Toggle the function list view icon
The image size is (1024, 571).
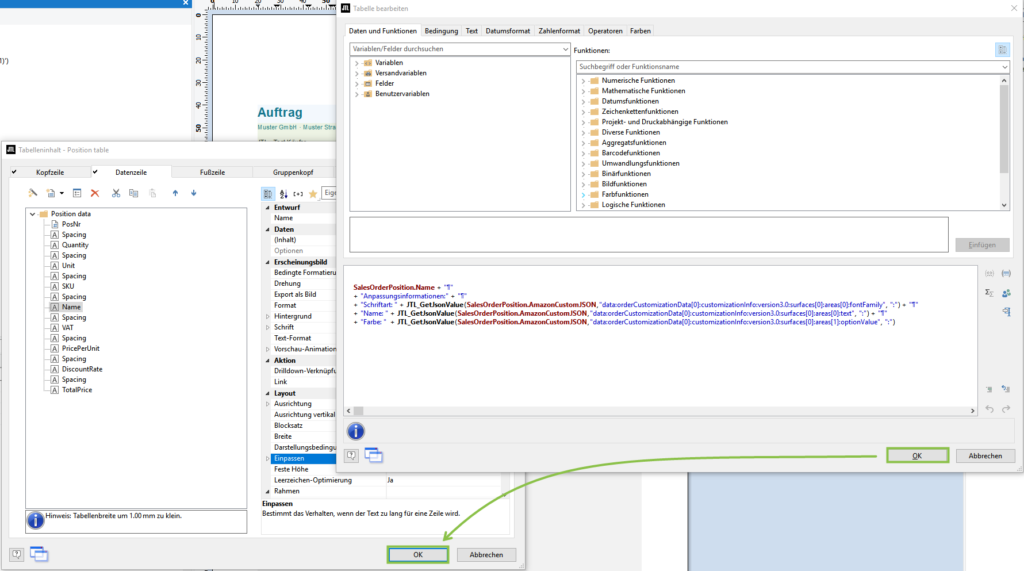coord(1002,49)
